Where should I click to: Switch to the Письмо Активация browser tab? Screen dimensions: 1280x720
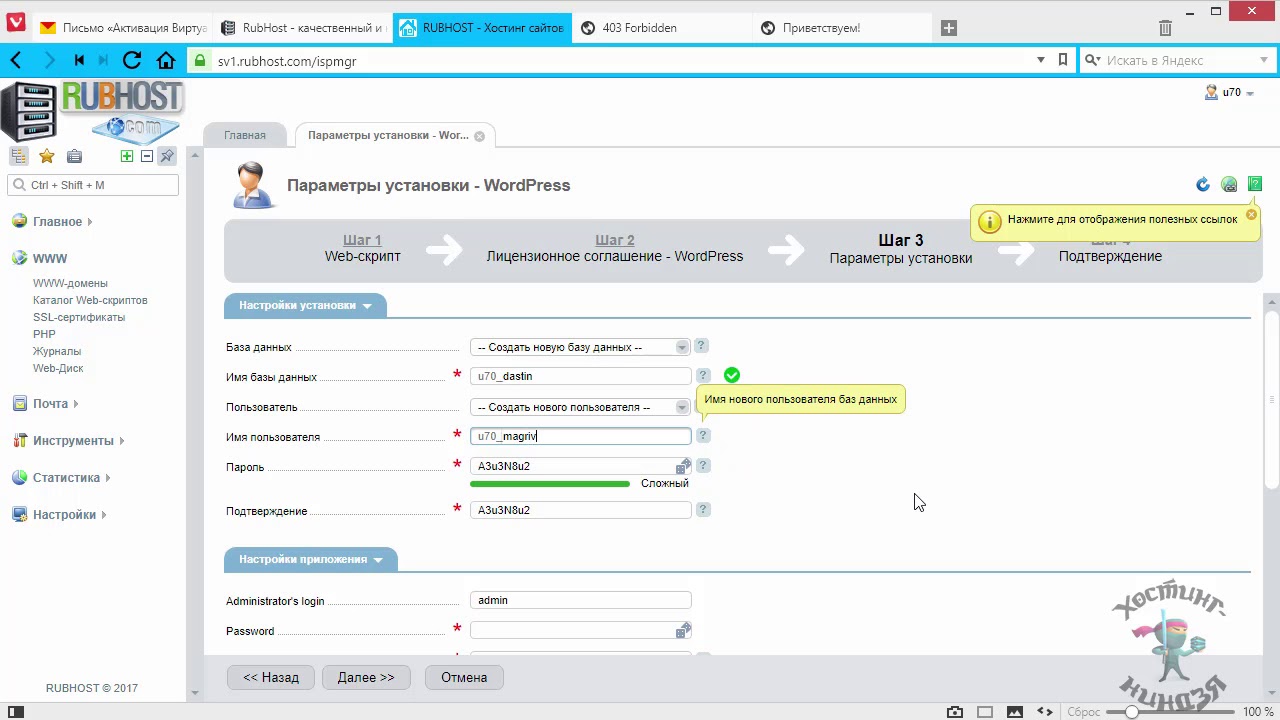pos(122,28)
